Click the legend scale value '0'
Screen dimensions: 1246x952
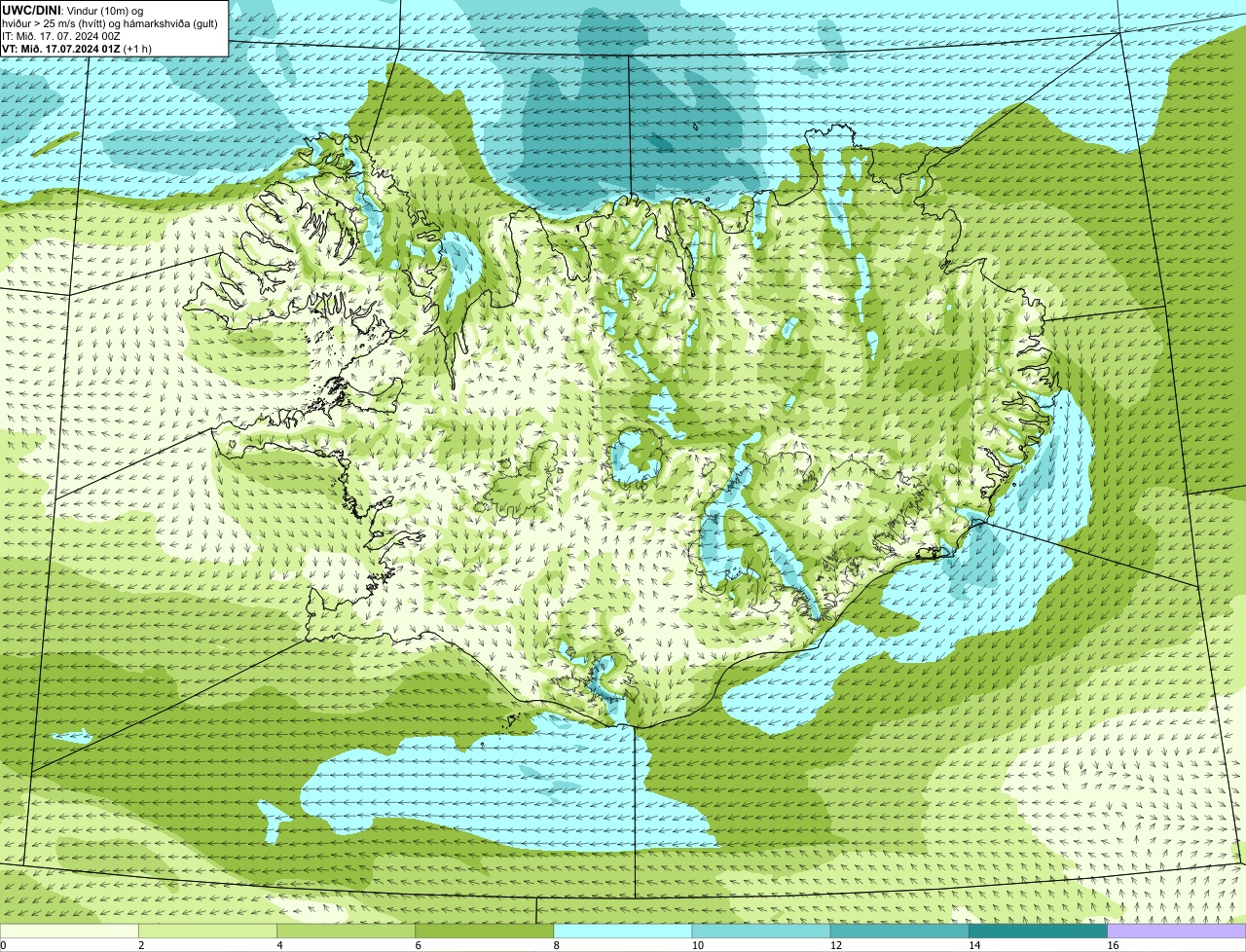[x=3, y=945]
